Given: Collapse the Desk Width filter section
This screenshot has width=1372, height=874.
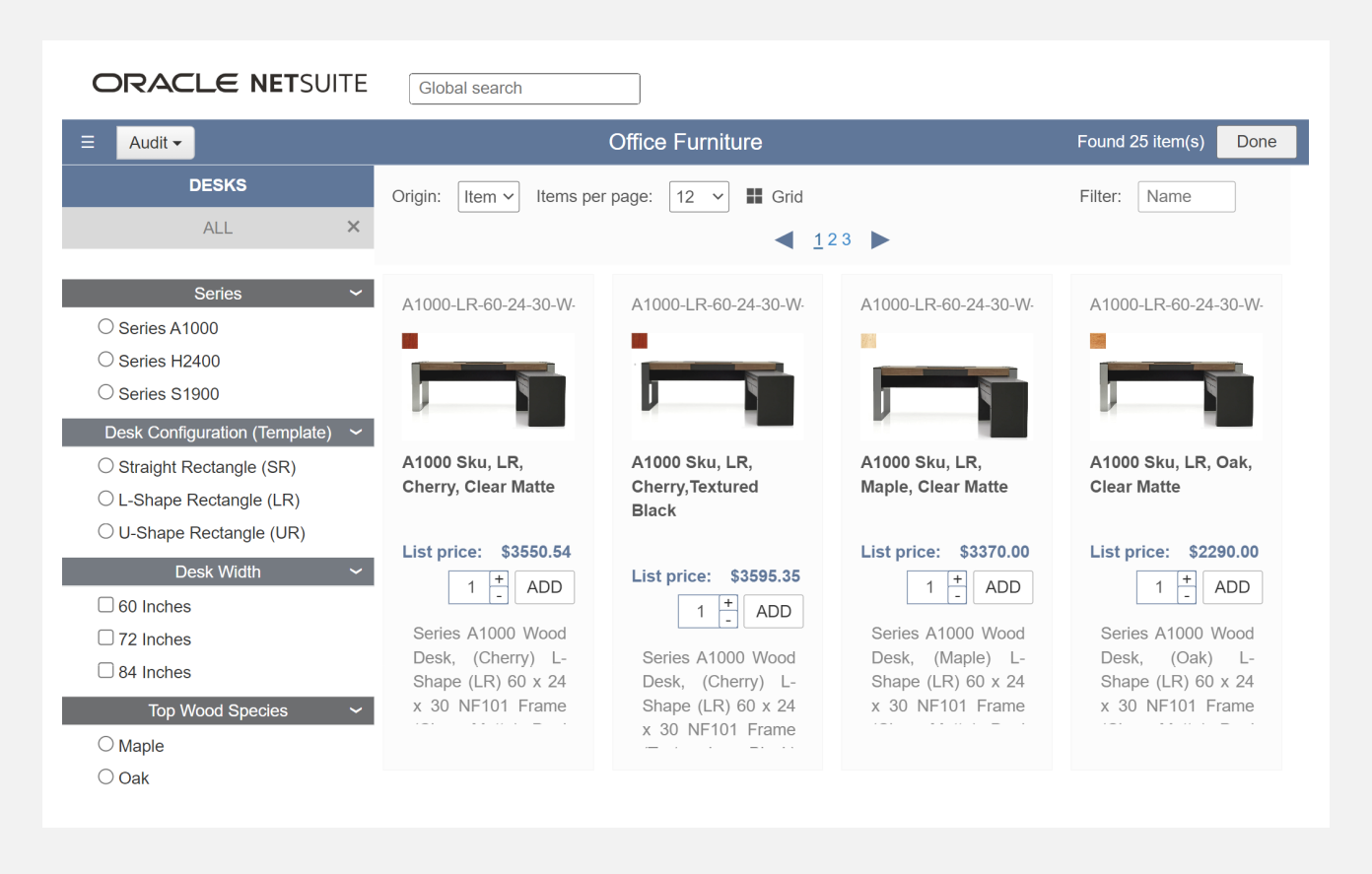Looking at the screenshot, I should tap(356, 571).
